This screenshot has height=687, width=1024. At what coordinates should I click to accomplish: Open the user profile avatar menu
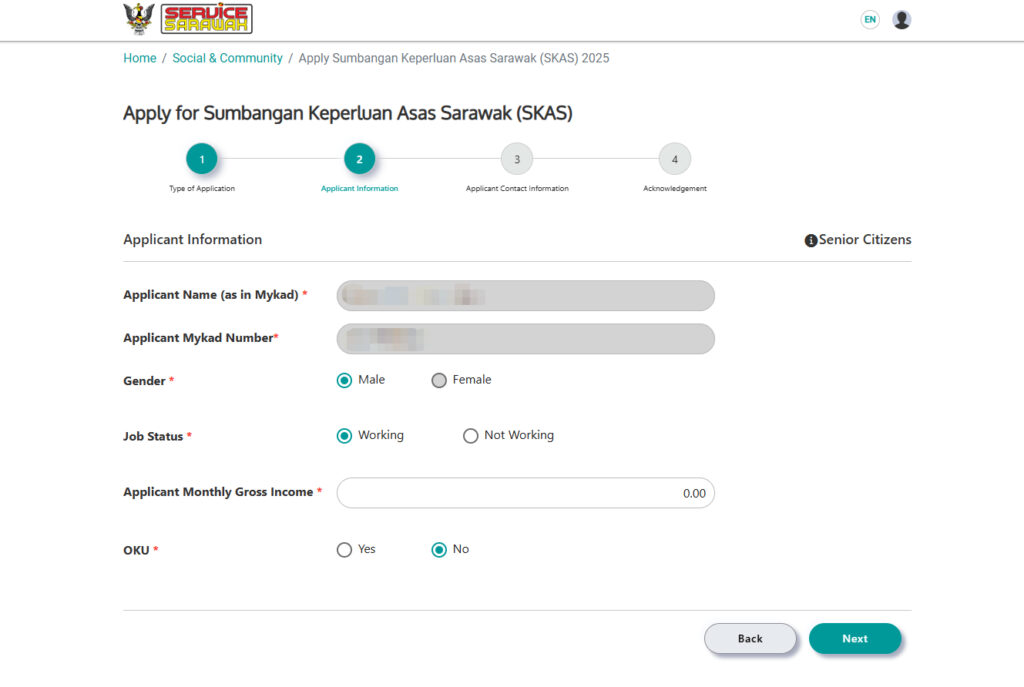click(902, 20)
